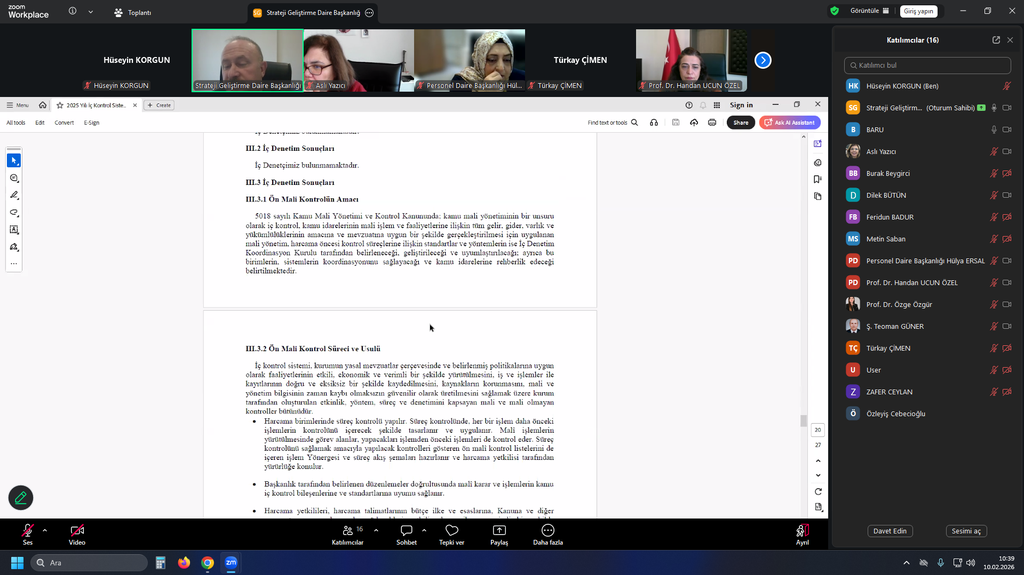Viewport: 1024px width, 575px height.
Task: Click the Ayrıl leave meeting icon
Action: pos(802,531)
